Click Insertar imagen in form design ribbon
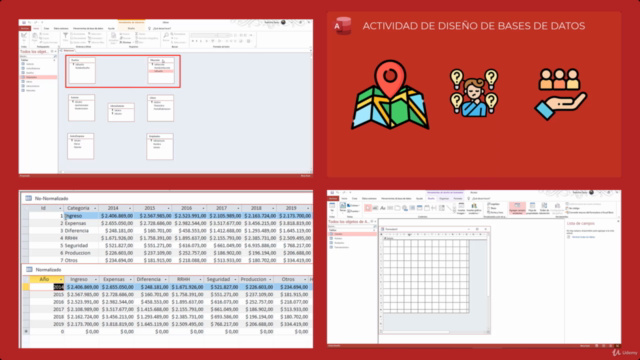Screen dimensions: 640x360 (x=461, y=208)
